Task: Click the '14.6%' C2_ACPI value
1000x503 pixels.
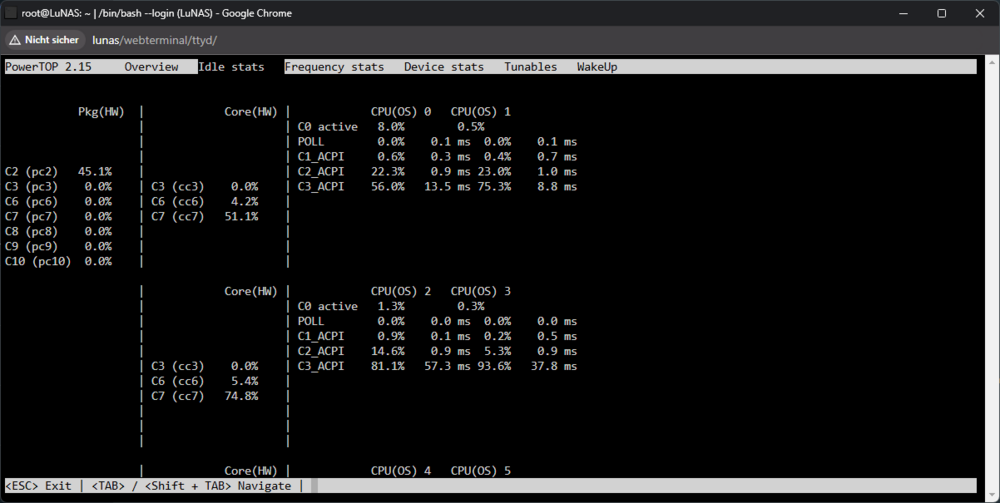Action: tap(388, 351)
